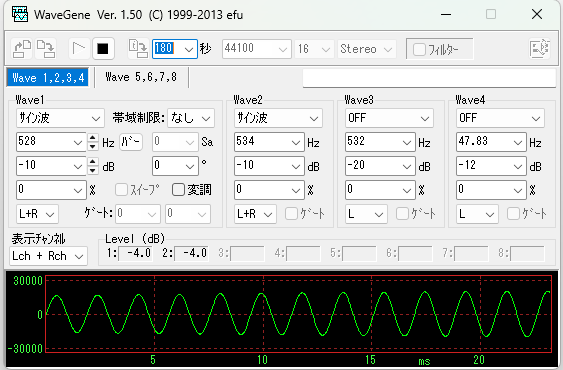Click the WAV file export icon at the toolbar's far right
Viewport: 563px width, 370px height.
(x=540, y=48)
